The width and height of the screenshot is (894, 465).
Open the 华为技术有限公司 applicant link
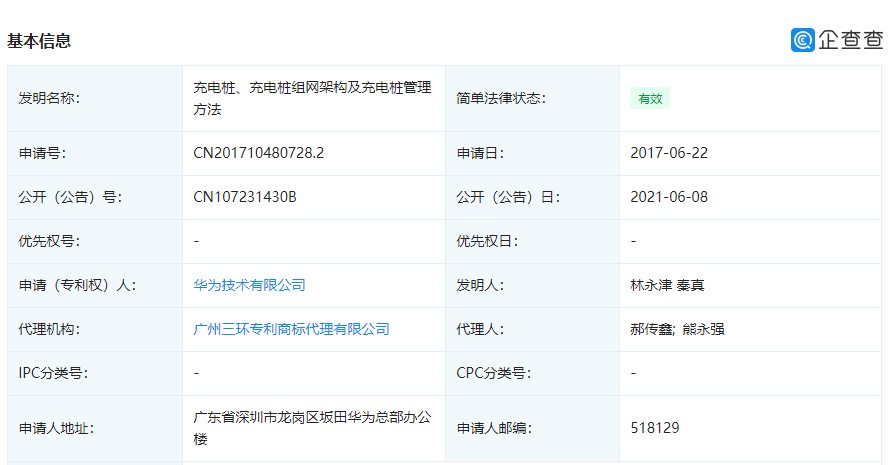pyautogui.click(x=249, y=285)
